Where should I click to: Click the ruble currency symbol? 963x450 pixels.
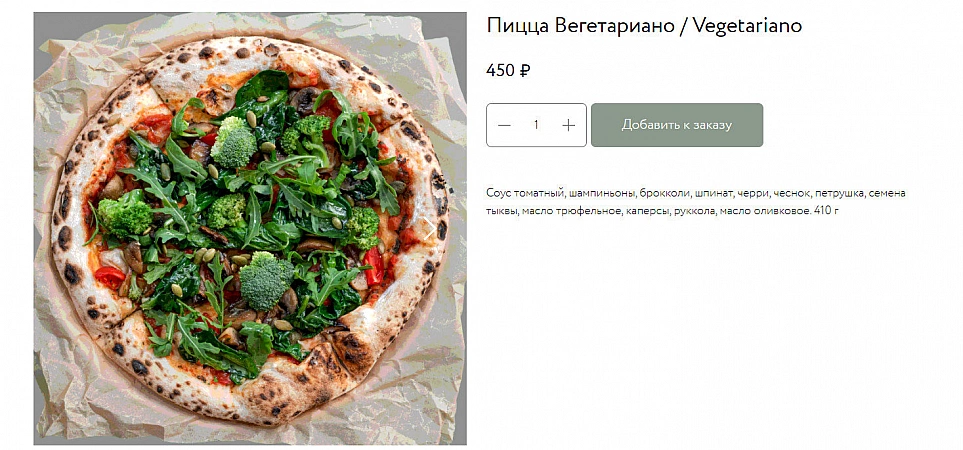(524, 71)
